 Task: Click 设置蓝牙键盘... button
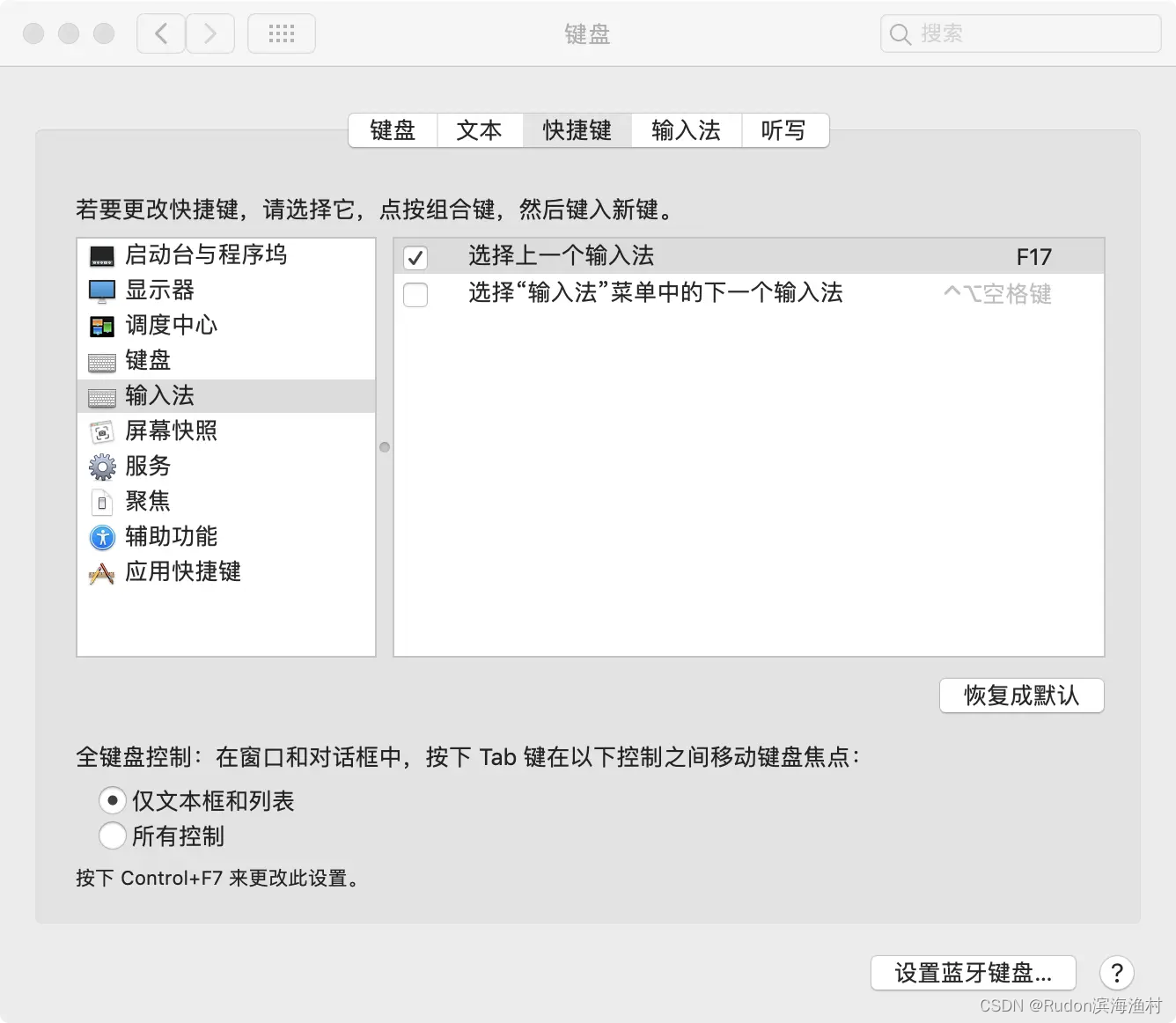coord(974,973)
